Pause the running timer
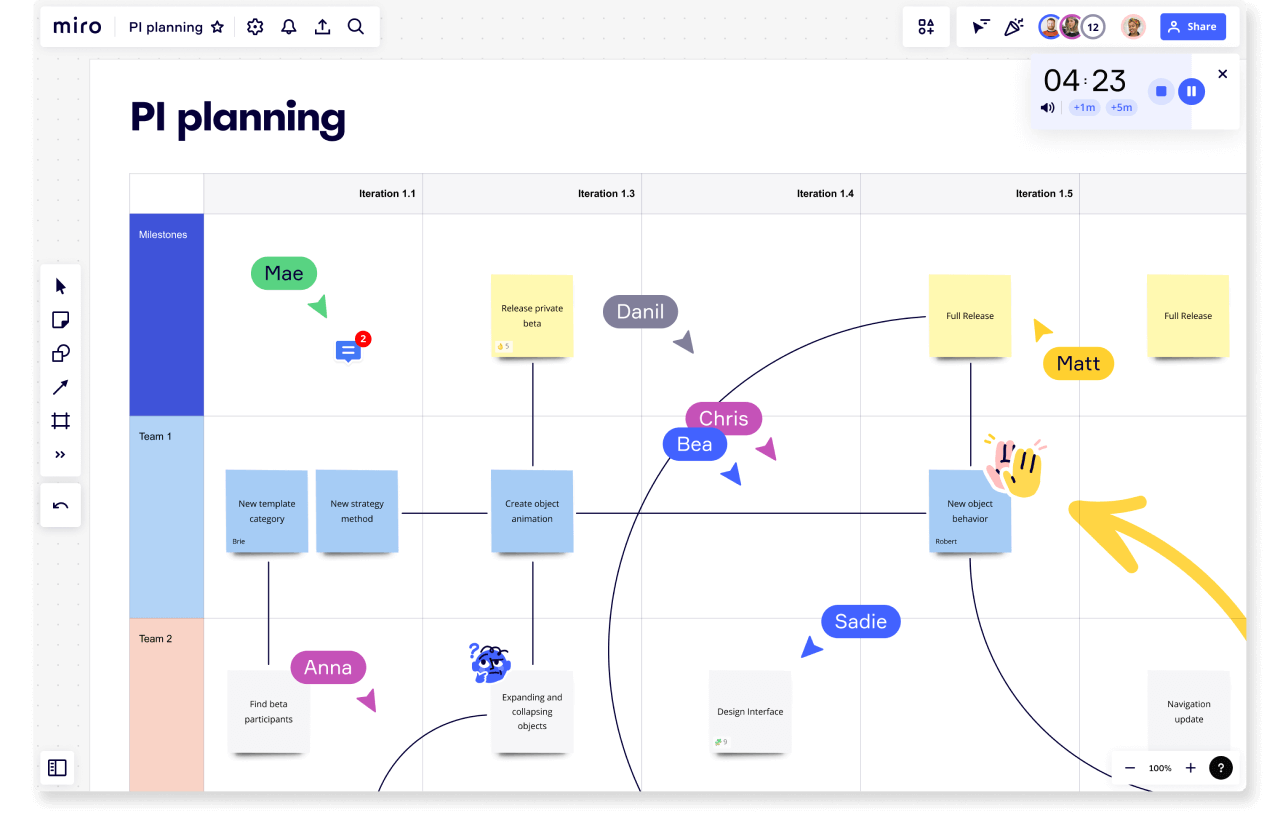 coord(1191,91)
